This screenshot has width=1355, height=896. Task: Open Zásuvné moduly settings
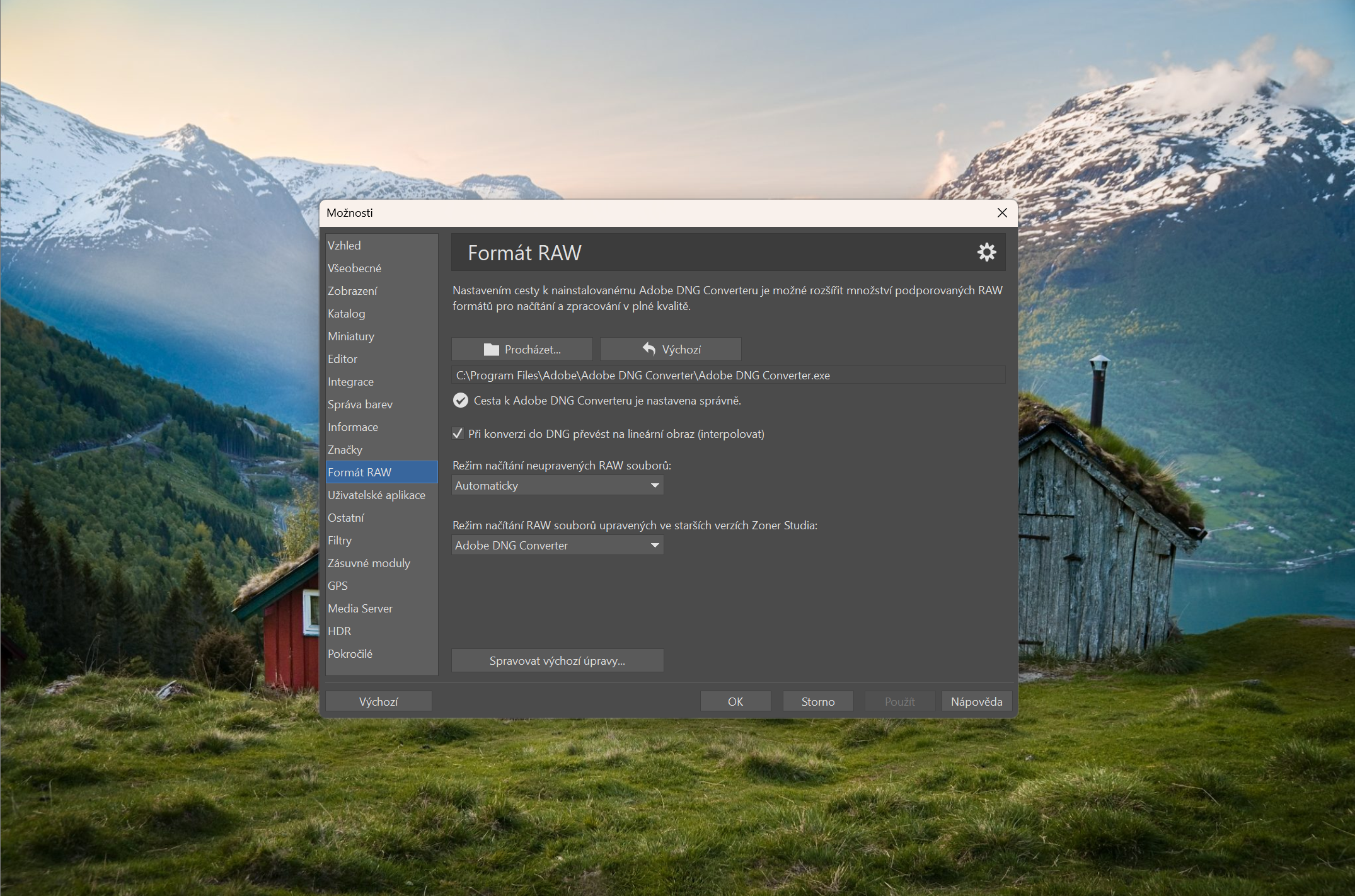[x=381, y=563]
